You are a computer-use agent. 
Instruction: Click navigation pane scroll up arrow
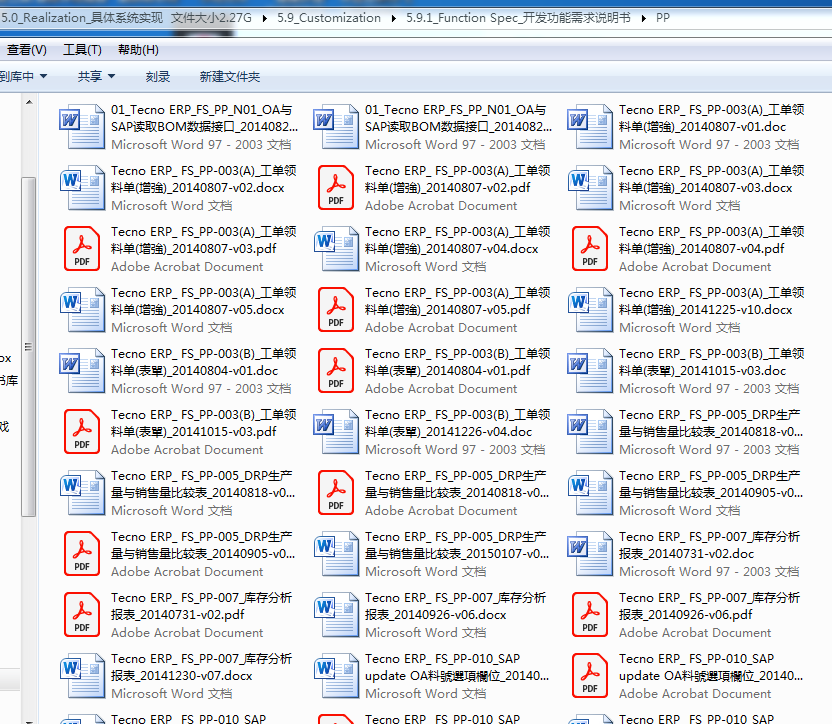[x=29, y=102]
